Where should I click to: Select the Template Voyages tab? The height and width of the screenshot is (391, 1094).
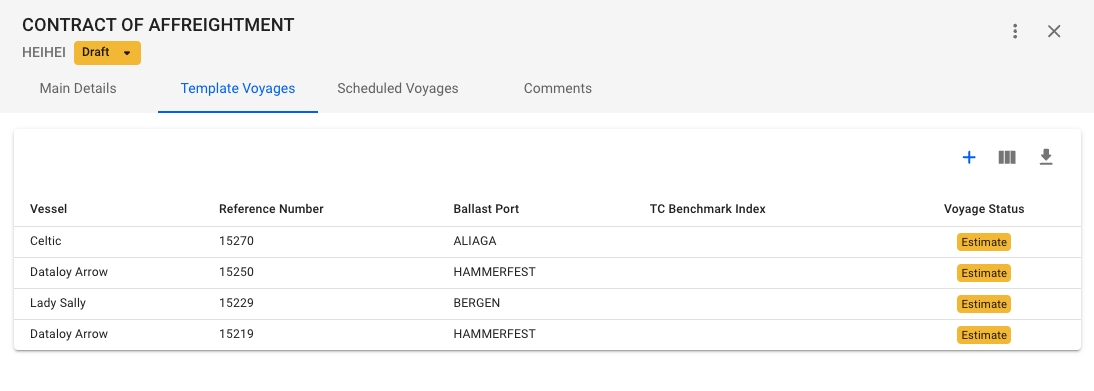click(238, 89)
